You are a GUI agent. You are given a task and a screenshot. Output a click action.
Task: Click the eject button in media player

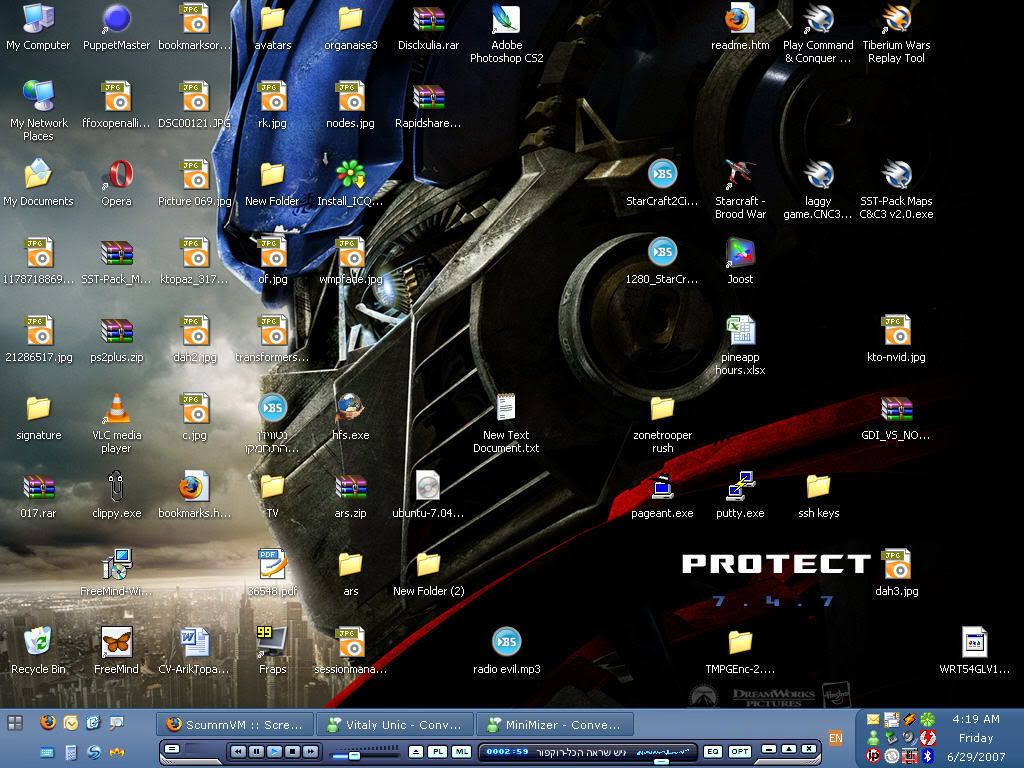(x=416, y=752)
